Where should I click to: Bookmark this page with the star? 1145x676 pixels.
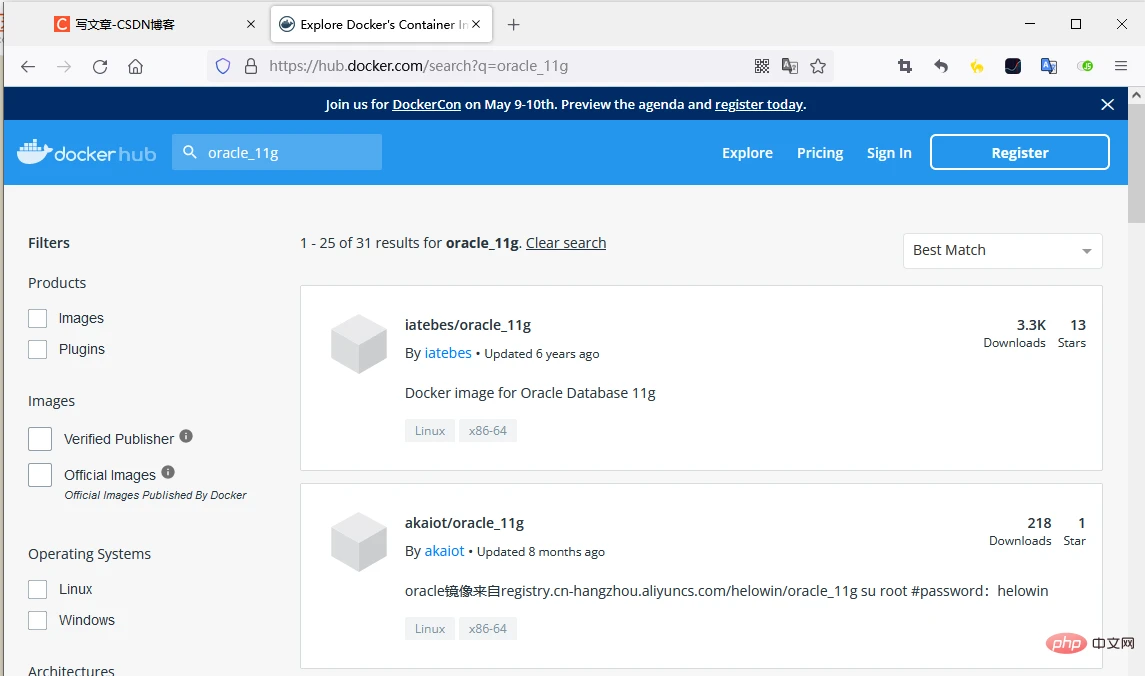[818, 66]
